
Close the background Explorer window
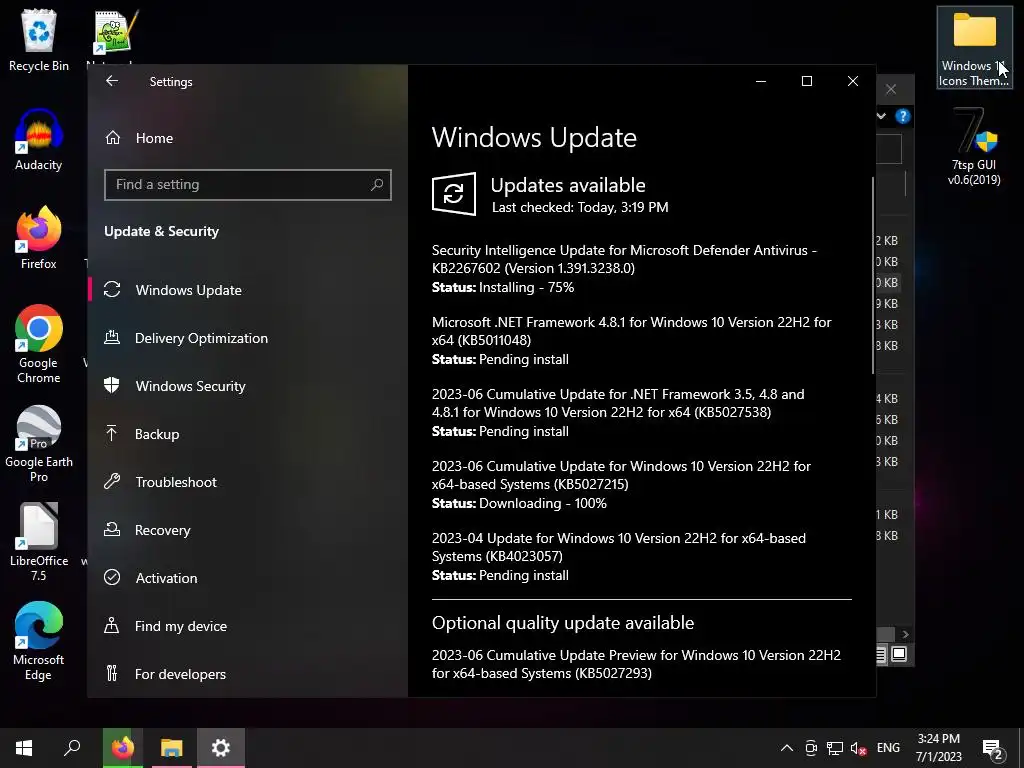891,89
